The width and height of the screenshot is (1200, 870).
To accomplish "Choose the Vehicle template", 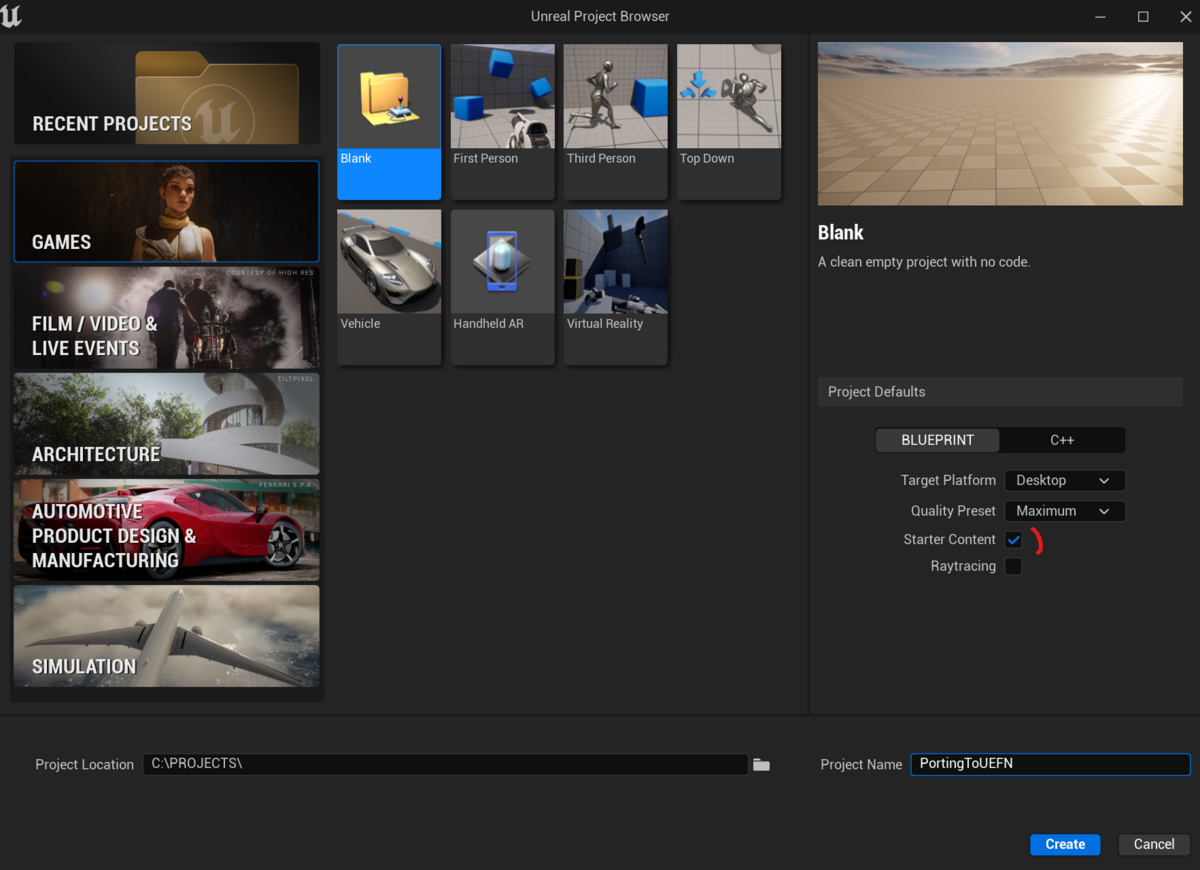I will pyautogui.click(x=389, y=287).
